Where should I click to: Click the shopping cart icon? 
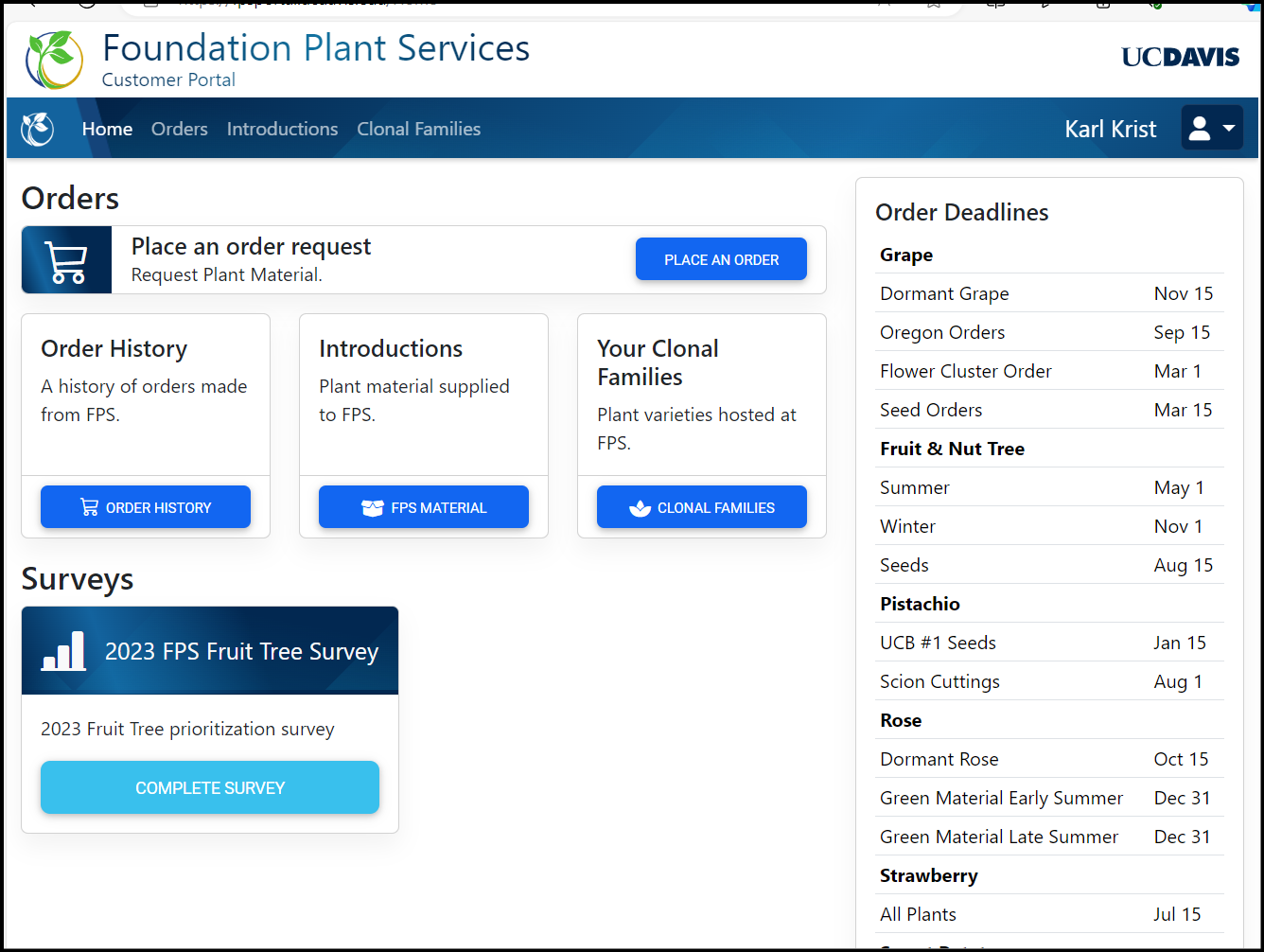[66, 260]
